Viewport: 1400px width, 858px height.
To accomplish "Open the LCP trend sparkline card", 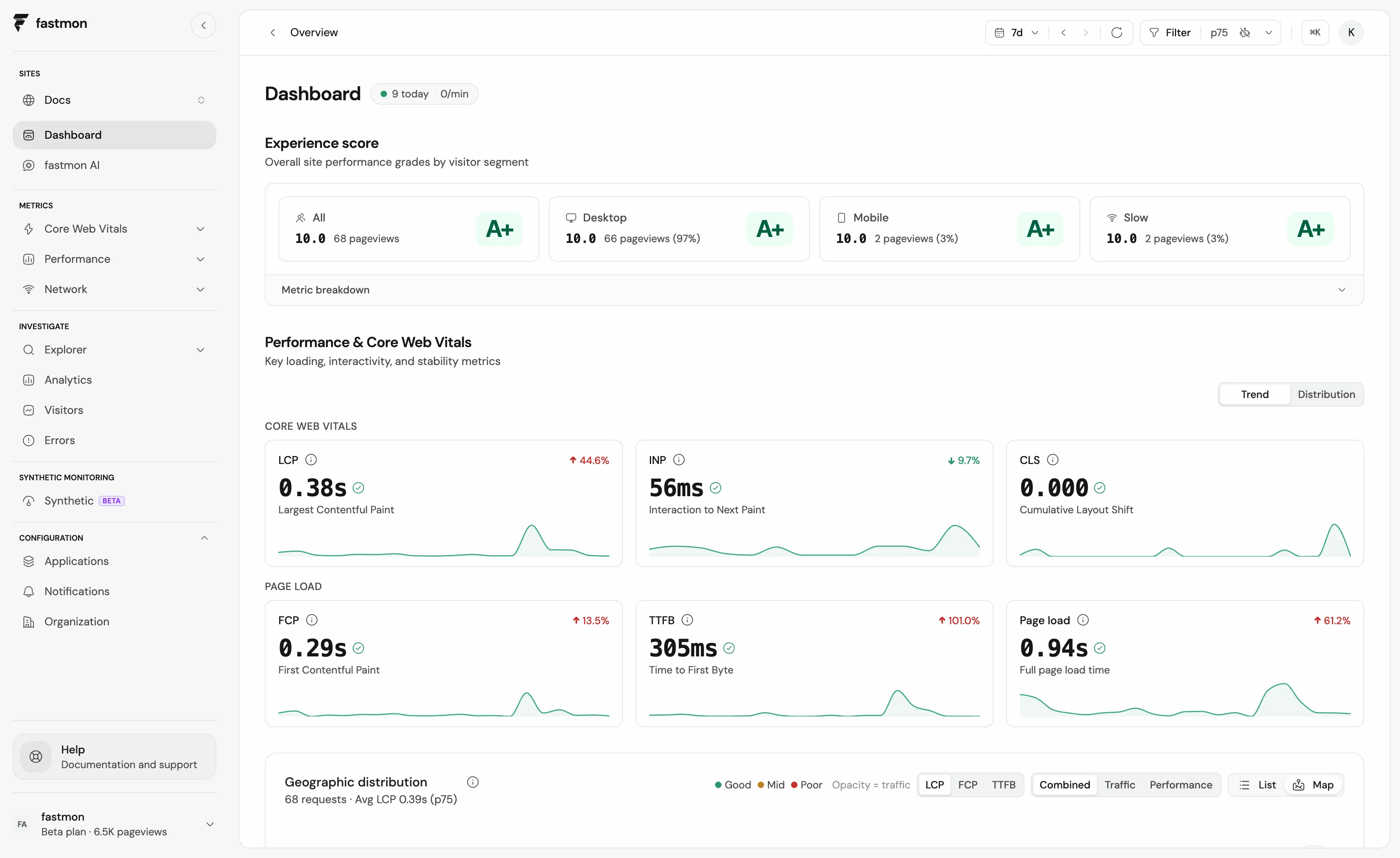I will pyautogui.click(x=444, y=503).
